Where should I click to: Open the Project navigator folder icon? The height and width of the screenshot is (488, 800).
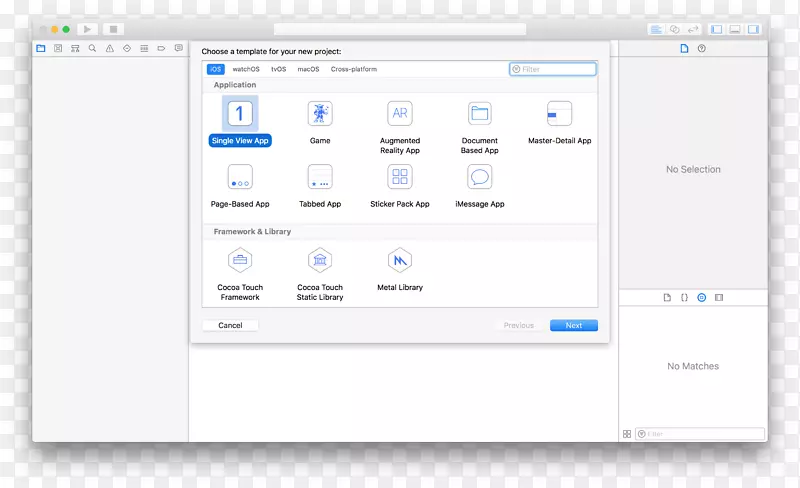[41, 48]
